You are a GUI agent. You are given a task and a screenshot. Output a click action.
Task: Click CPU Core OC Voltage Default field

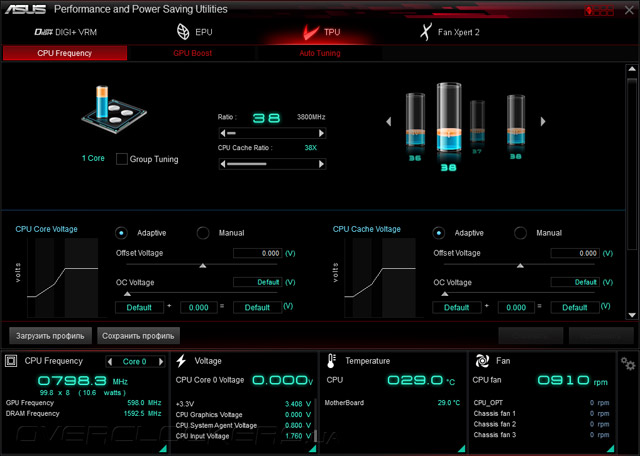click(x=257, y=282)
